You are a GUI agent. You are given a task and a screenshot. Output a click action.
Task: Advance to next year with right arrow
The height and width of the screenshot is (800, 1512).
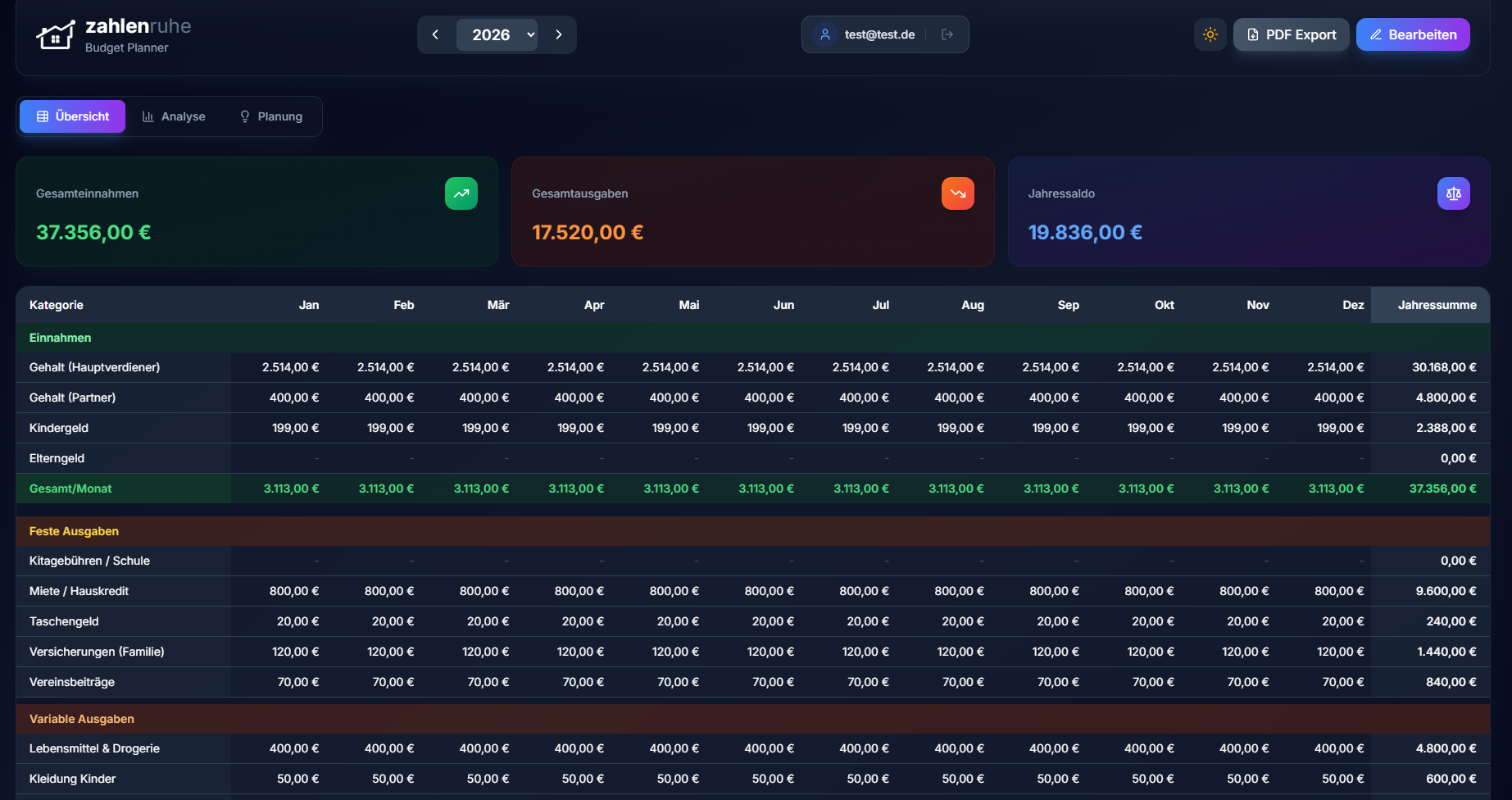559,34
